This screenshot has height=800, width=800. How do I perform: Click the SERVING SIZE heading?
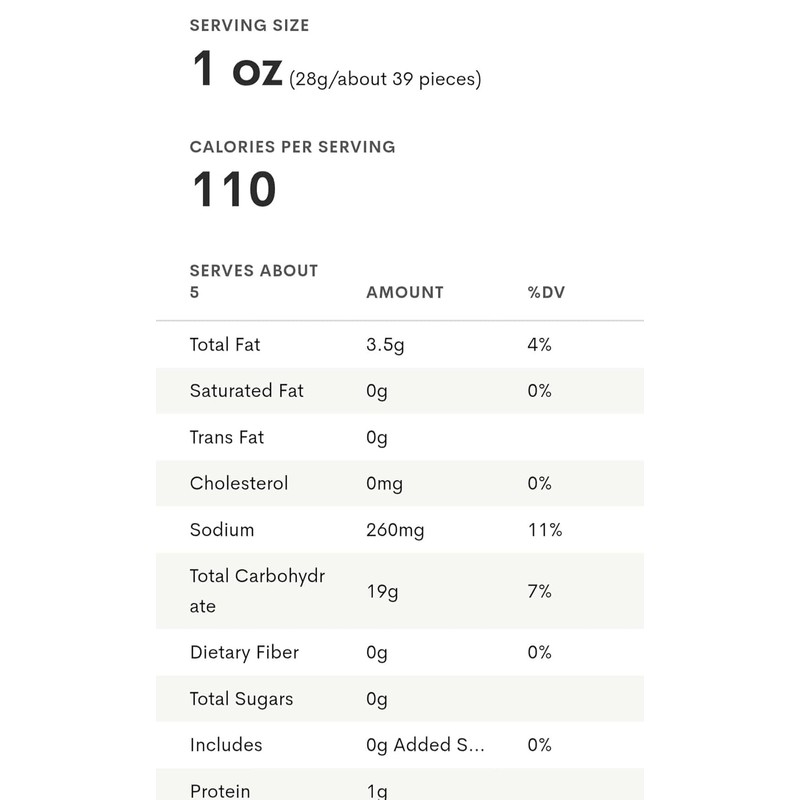(249, 25)
